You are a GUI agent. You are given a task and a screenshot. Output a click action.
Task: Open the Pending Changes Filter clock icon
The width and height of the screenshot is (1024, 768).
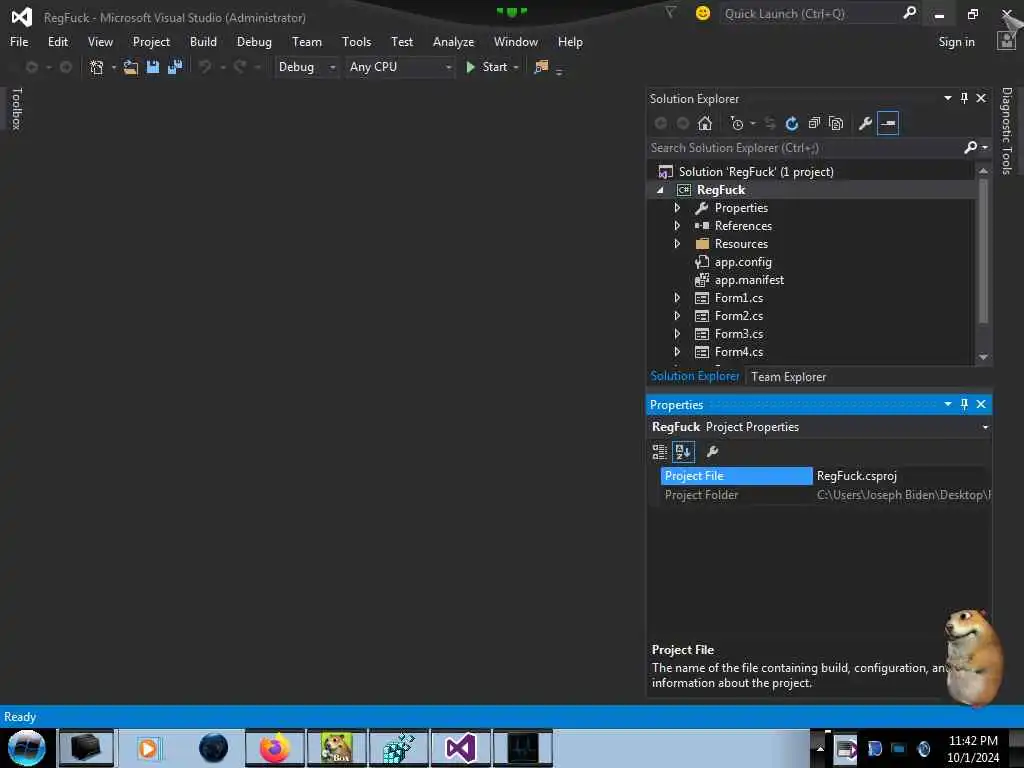coord(737,123)
